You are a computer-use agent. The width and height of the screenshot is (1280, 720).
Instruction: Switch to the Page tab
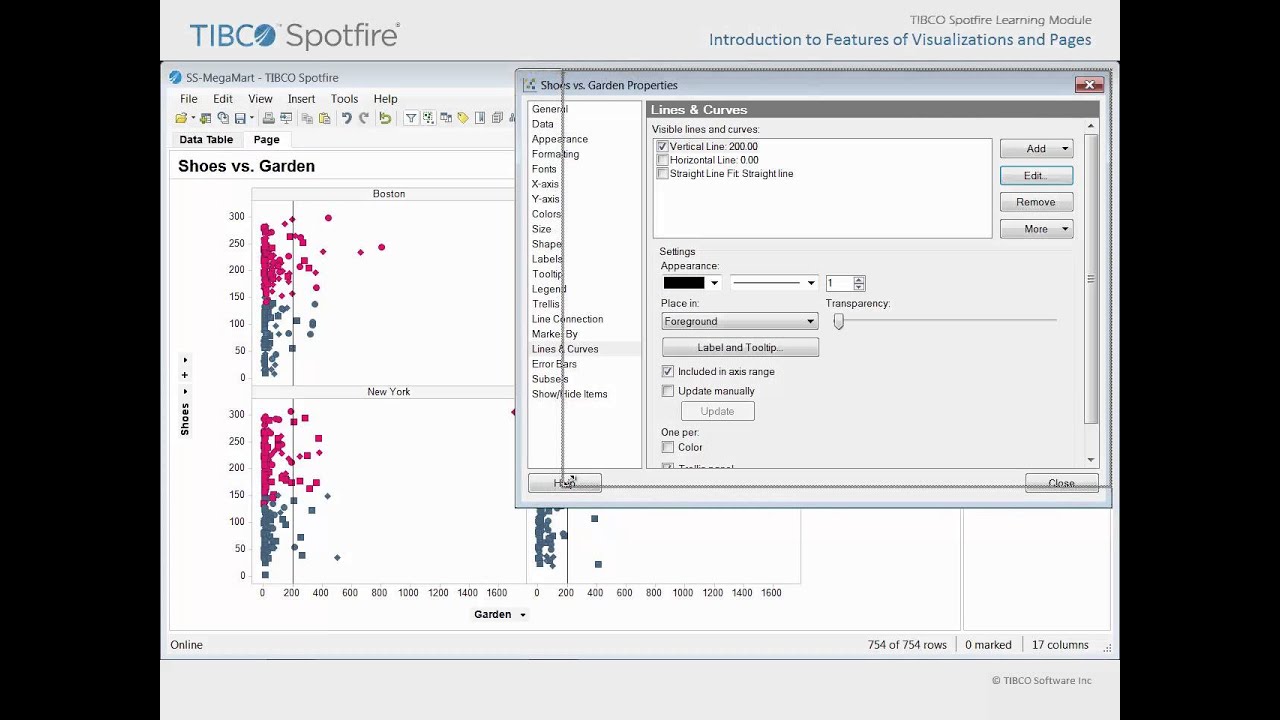[266, 140]
